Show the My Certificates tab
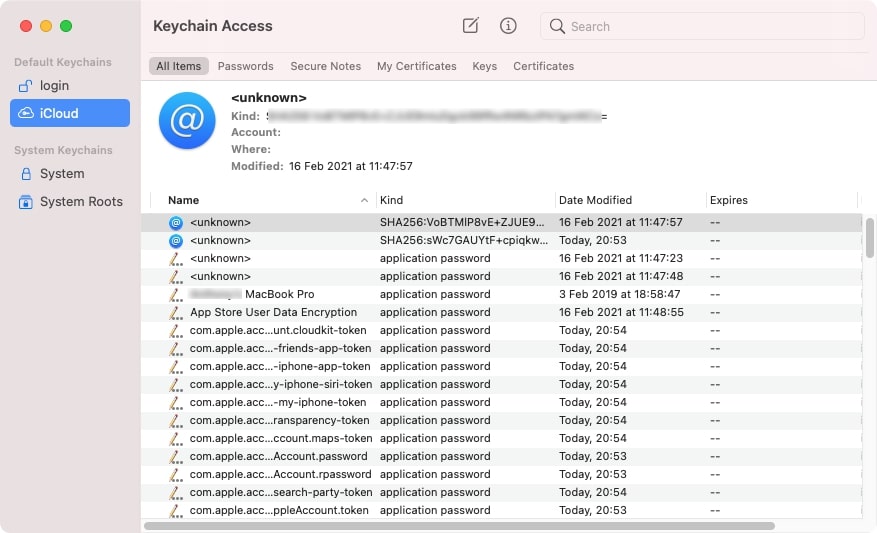Image resolution: width=877 pixels, height=533 pixels. tap(417, 66)
